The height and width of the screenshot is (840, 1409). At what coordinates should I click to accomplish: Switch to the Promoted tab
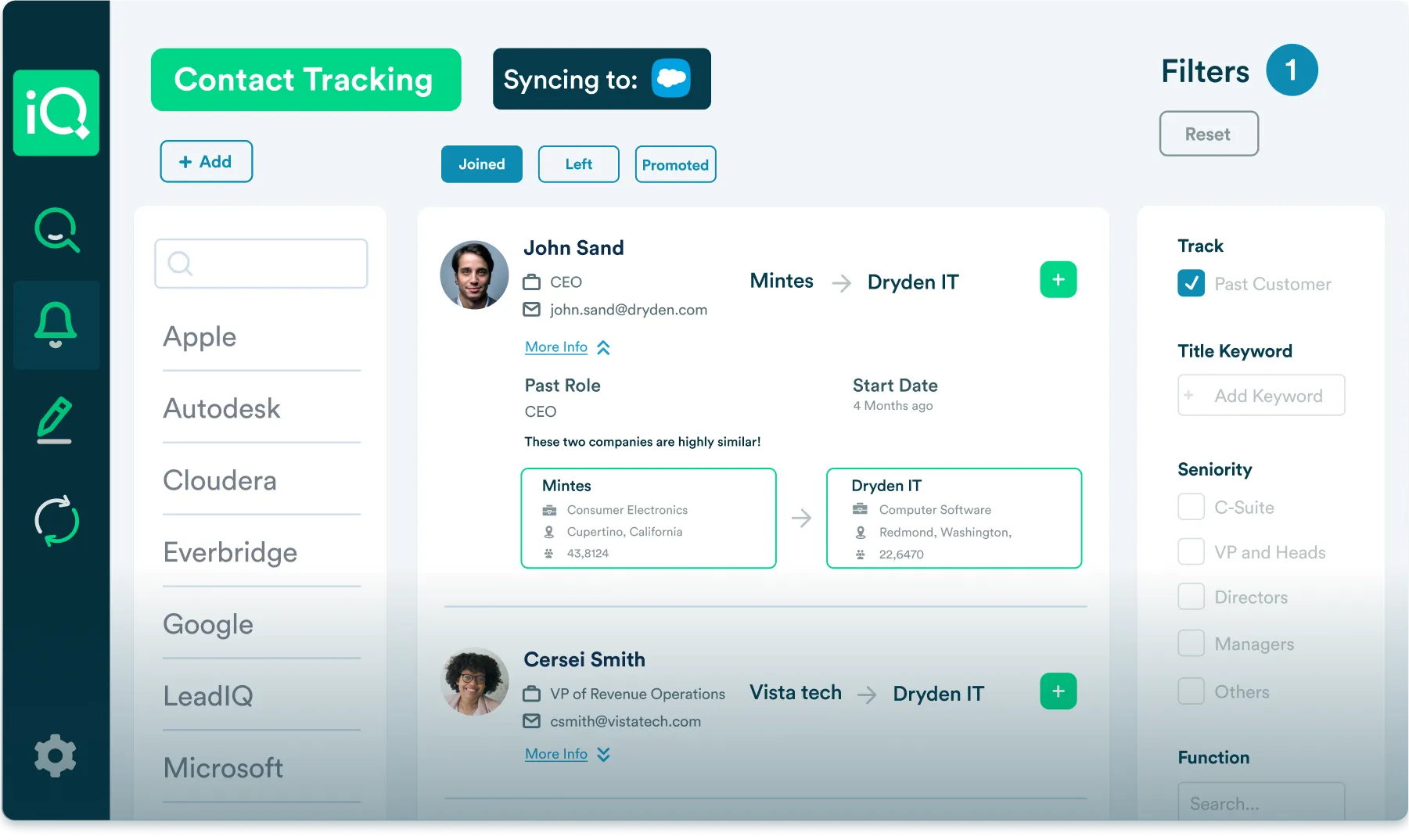674,164
